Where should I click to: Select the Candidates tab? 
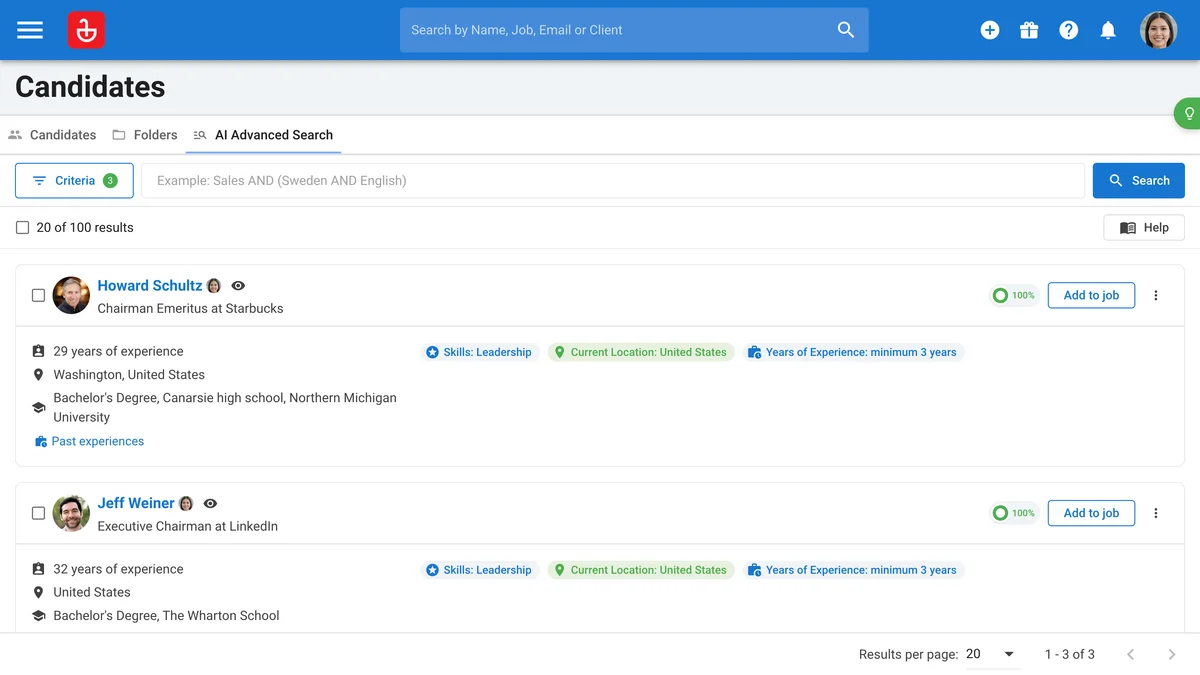(52, 135)
